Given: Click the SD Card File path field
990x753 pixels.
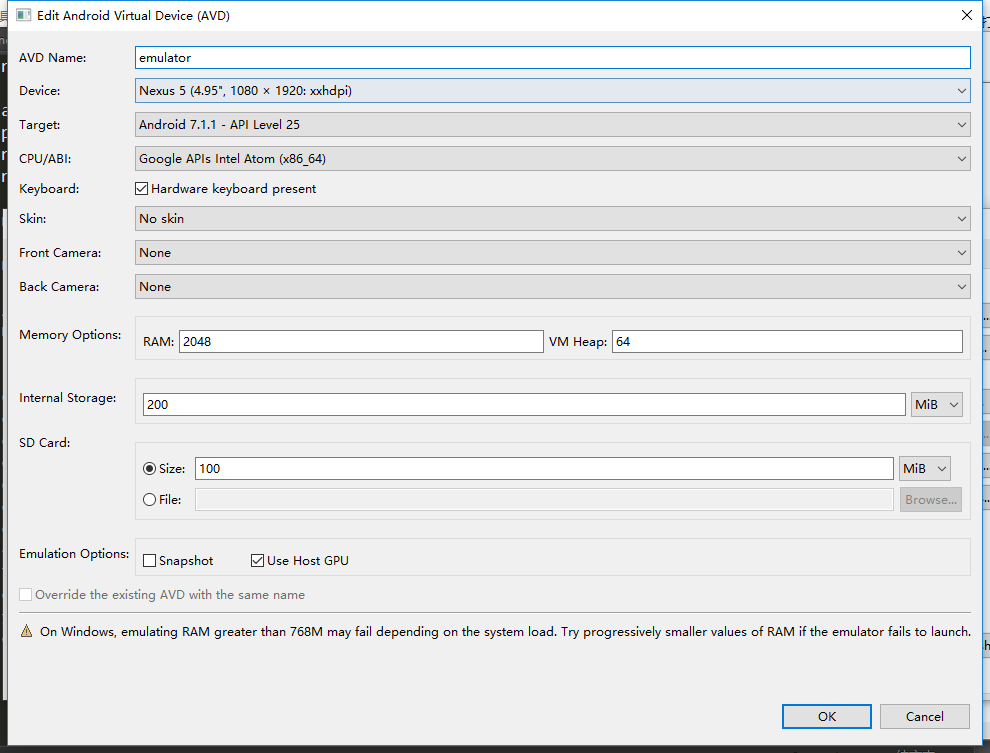Looking at the screenshot, I should 544,500.
